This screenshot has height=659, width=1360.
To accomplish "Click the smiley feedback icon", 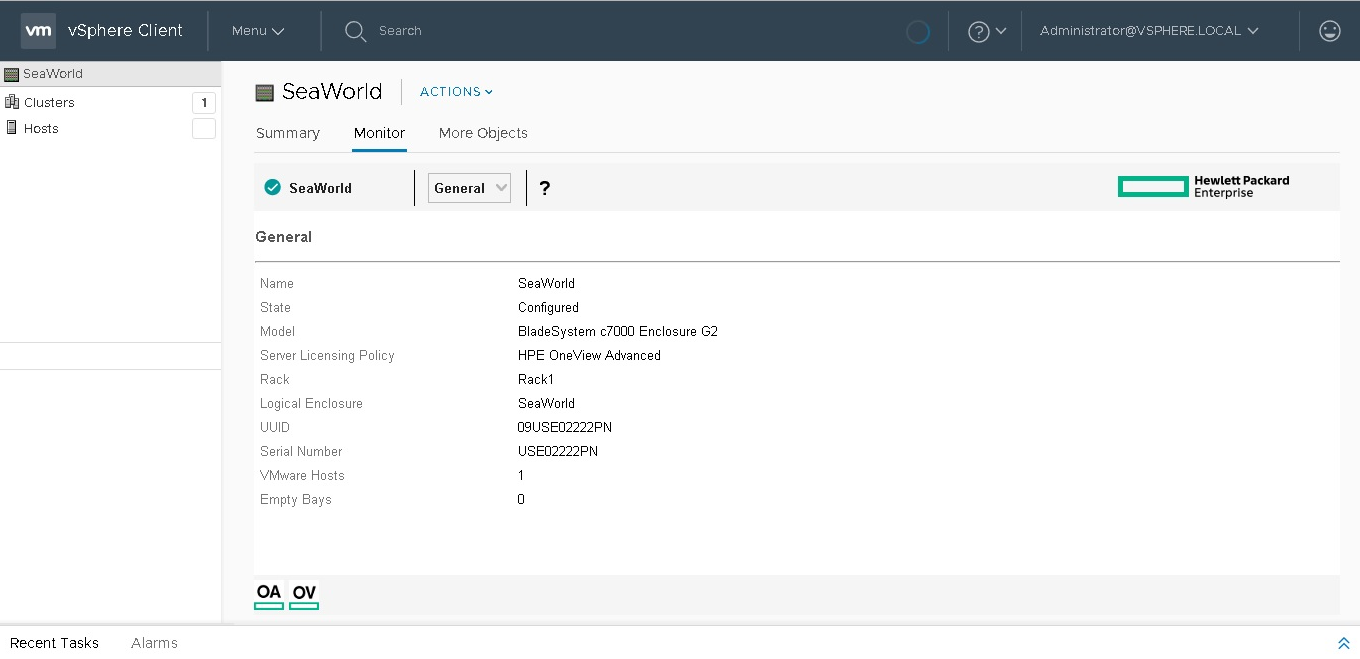I will click(x=1329, y=31).
